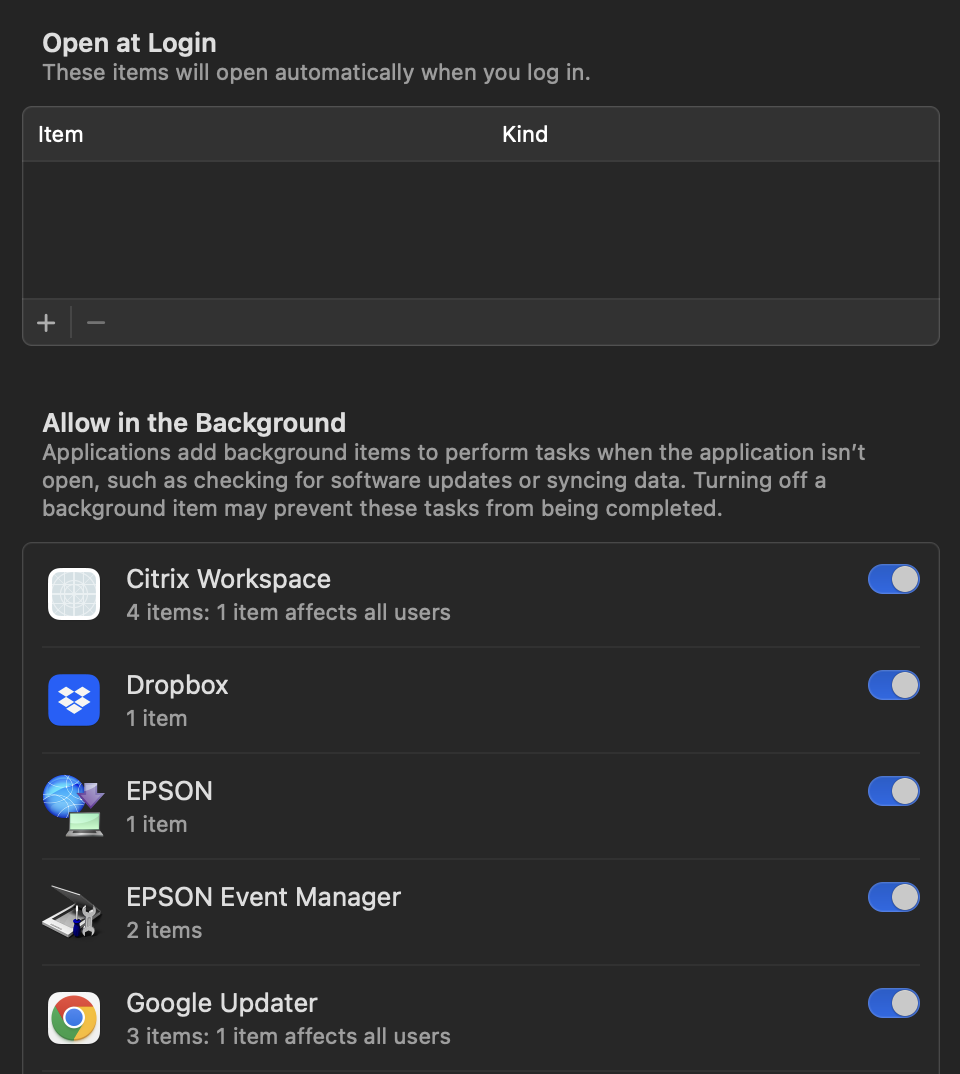This screenshot has height=1074, width=960.
Task: Click the Citrix Workspace app icon
Action: click(x=74, y=594)
